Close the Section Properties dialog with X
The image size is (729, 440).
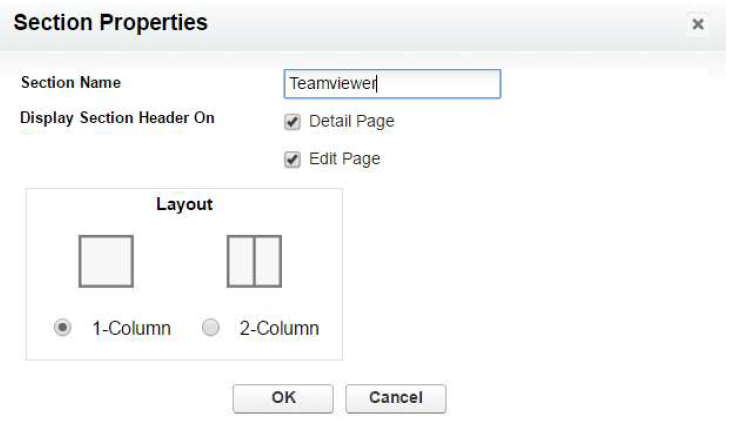(697, 24)
